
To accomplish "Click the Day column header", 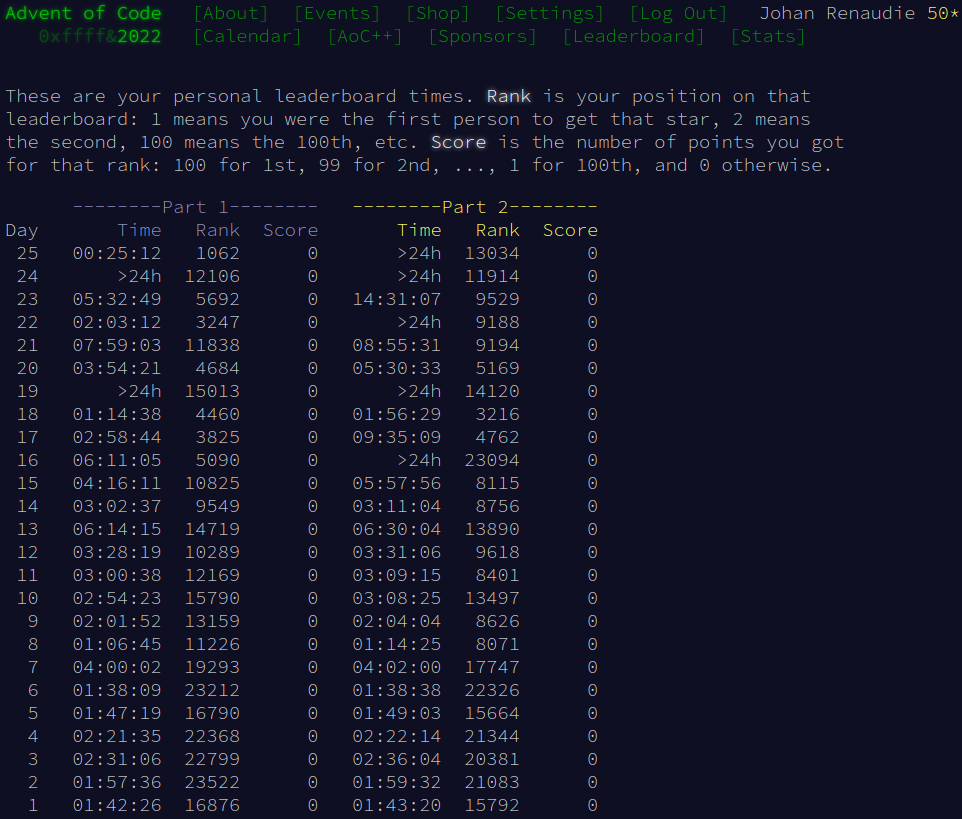I will click(x=22, y=230).
